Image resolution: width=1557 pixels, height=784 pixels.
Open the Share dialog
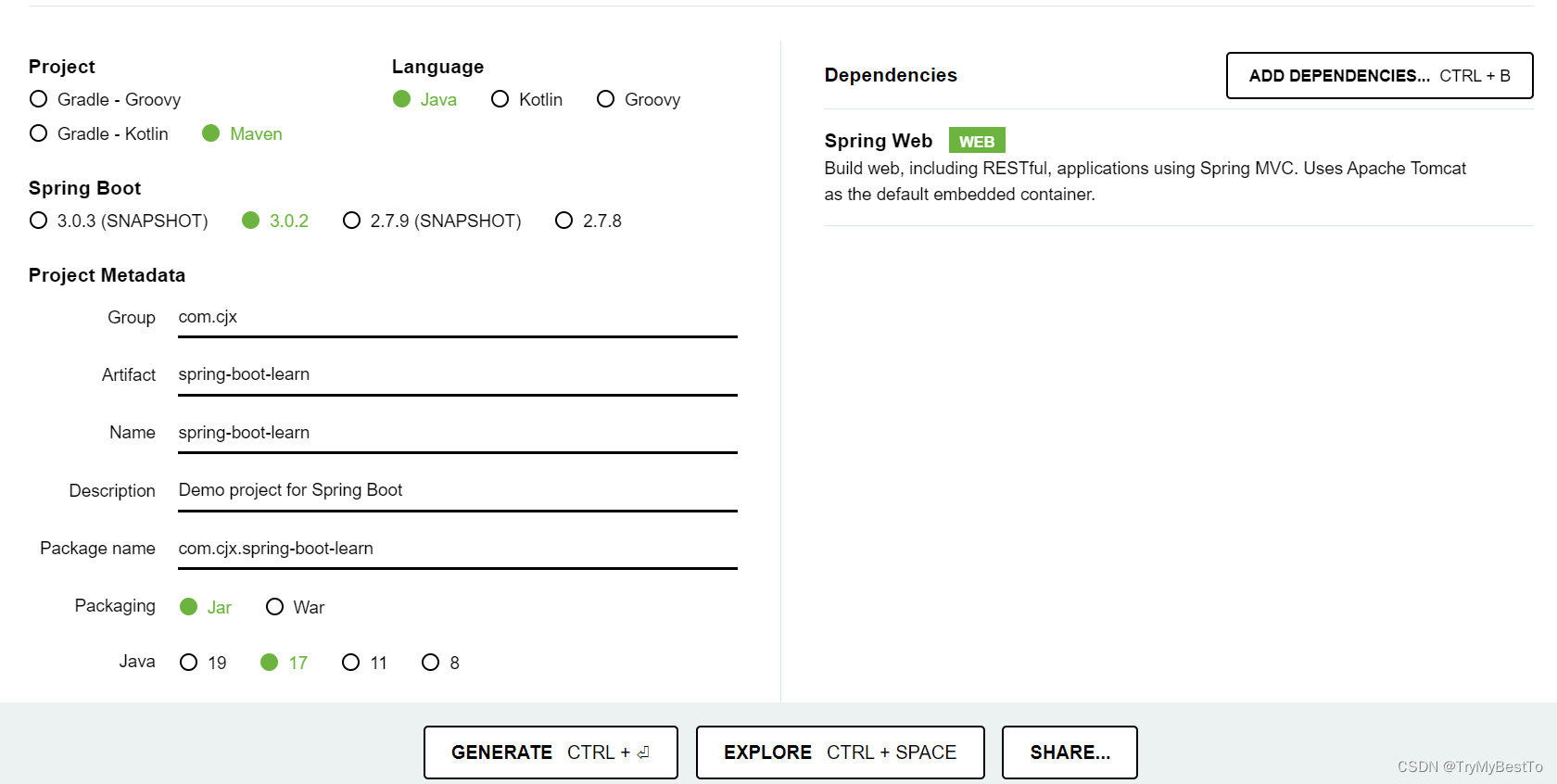pos(1070,752)
